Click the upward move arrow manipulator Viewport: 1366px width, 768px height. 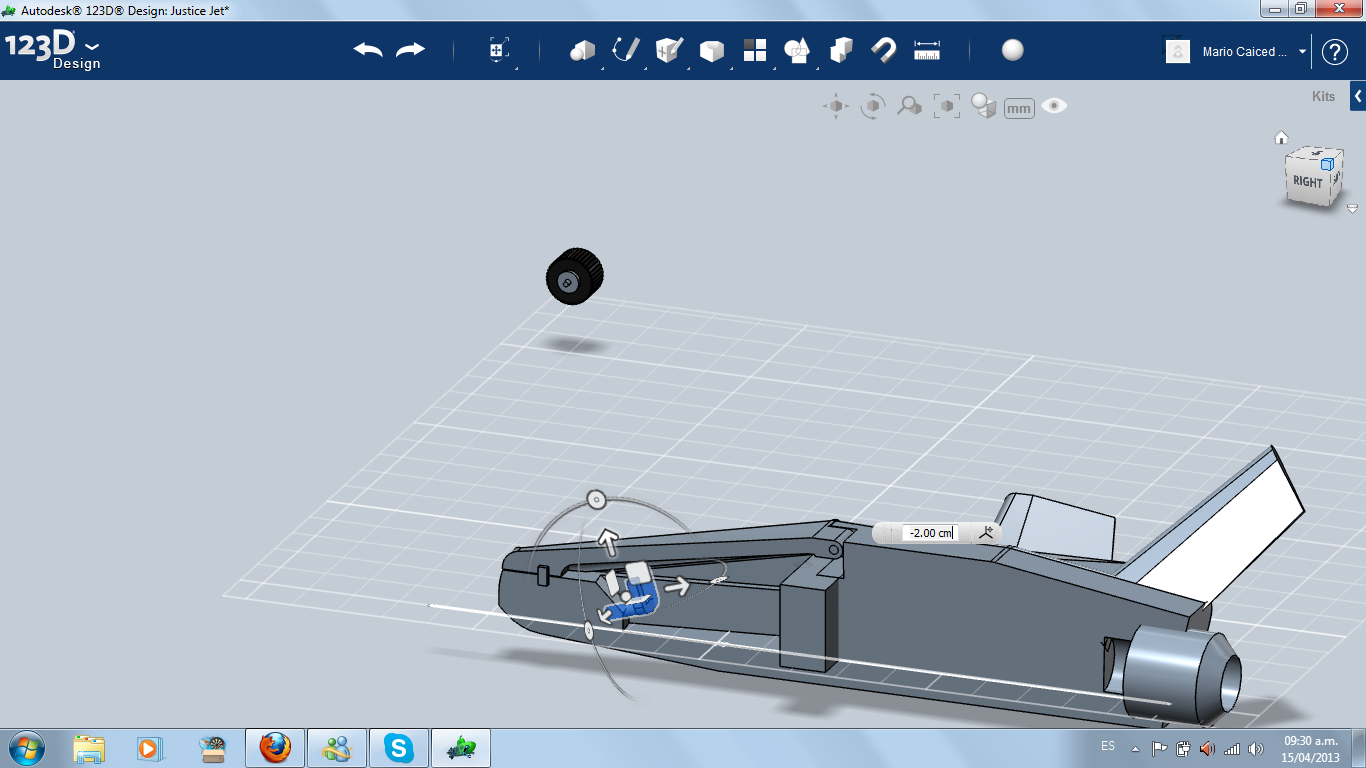tap(608, 541)
